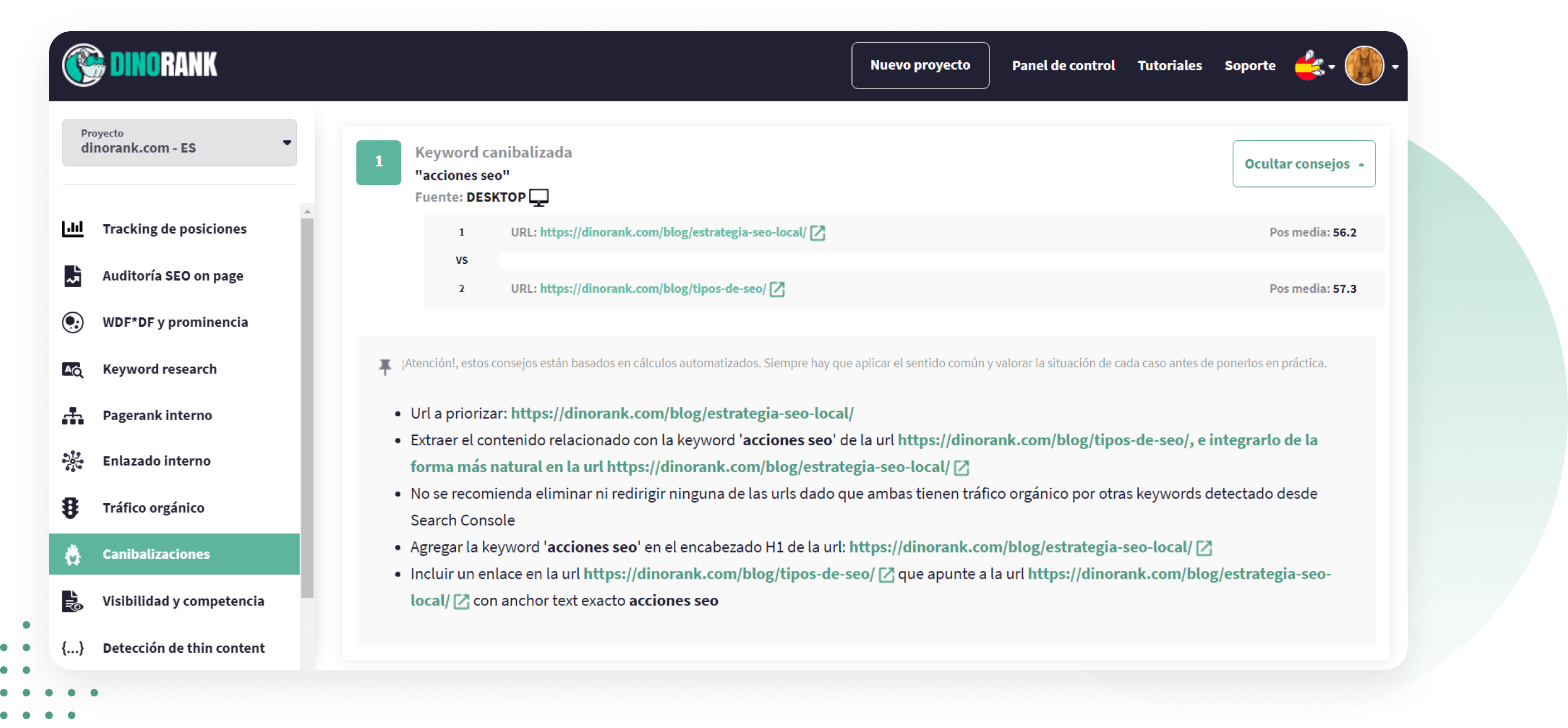Select the Canibalizaciones menu item
Image resolution: width=1568 pixels, height=728 pixels.
tap(174, 554)
